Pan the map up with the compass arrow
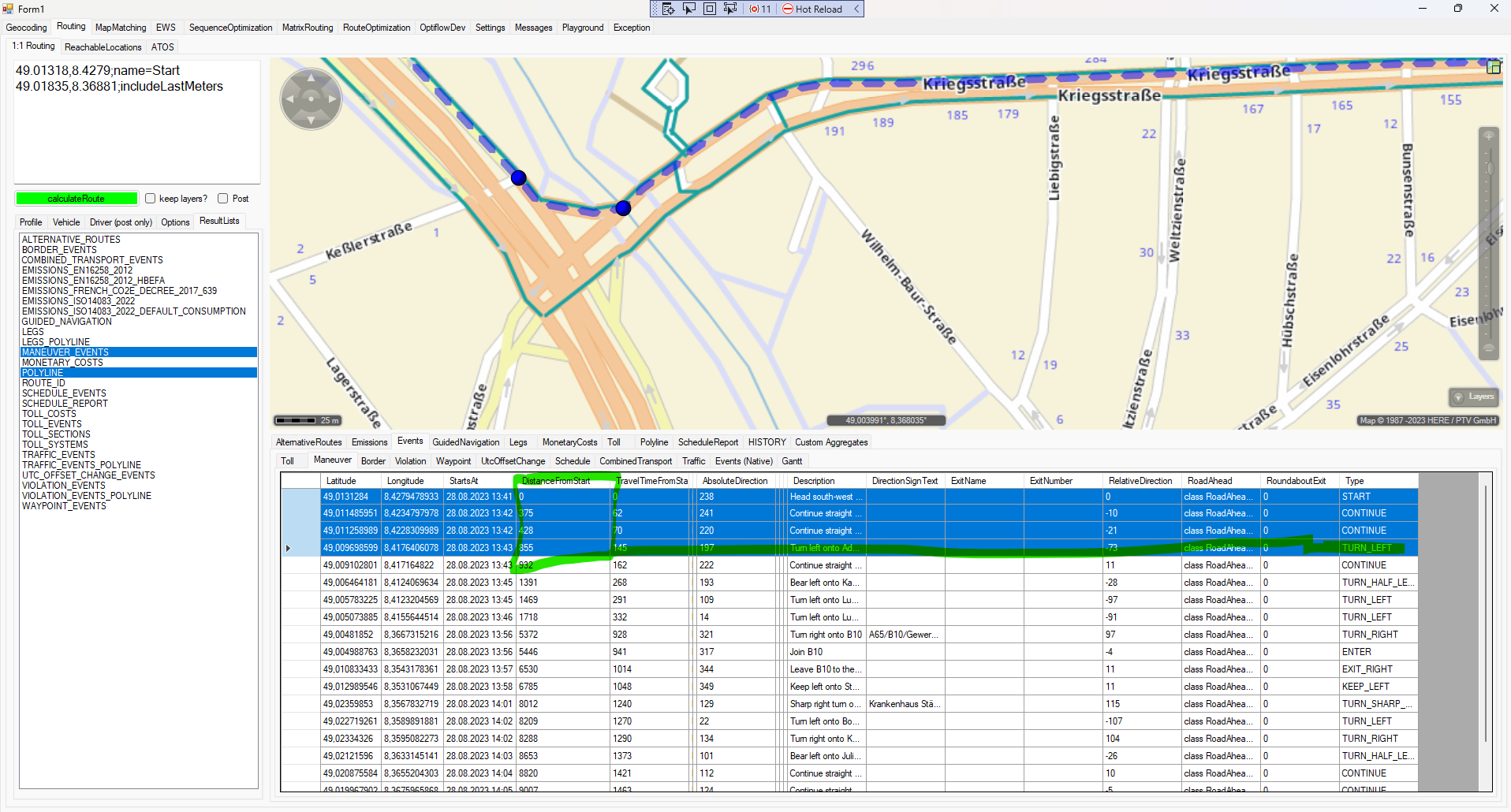1511x812 pixels. [311, 78]
